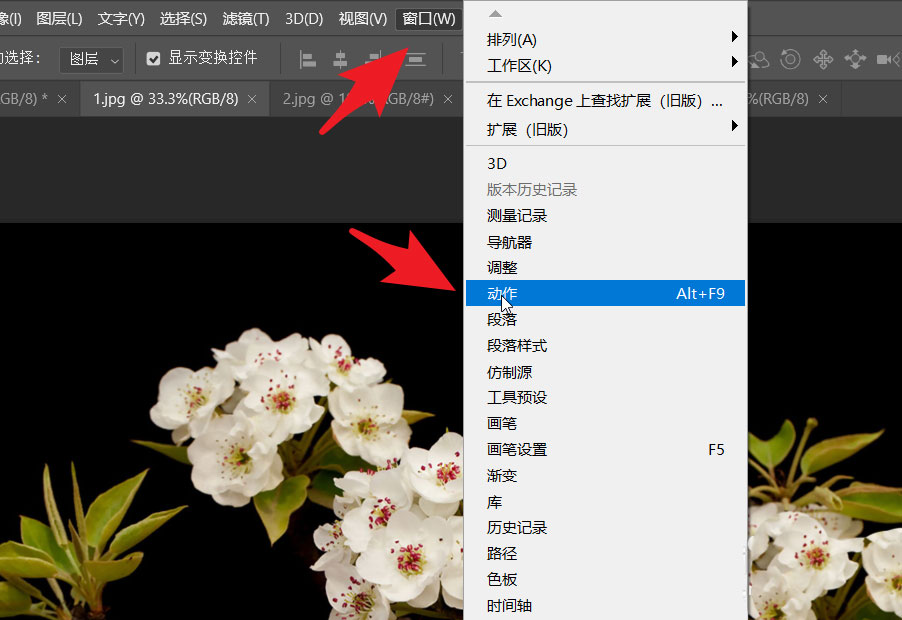Activate the Roll 3D Camera tool

792,59
